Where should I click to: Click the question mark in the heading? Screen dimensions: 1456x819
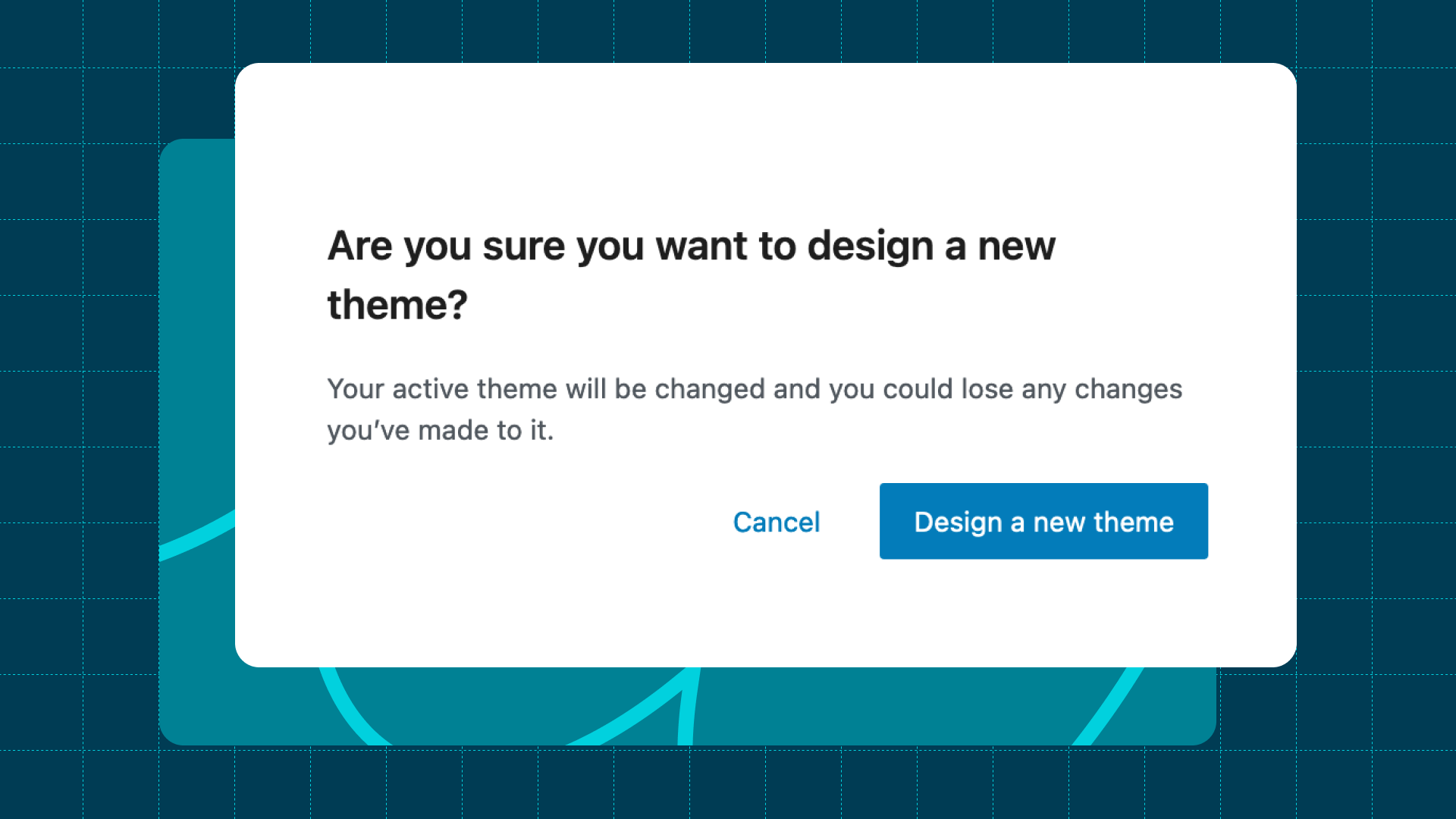(x=457, y=303)
